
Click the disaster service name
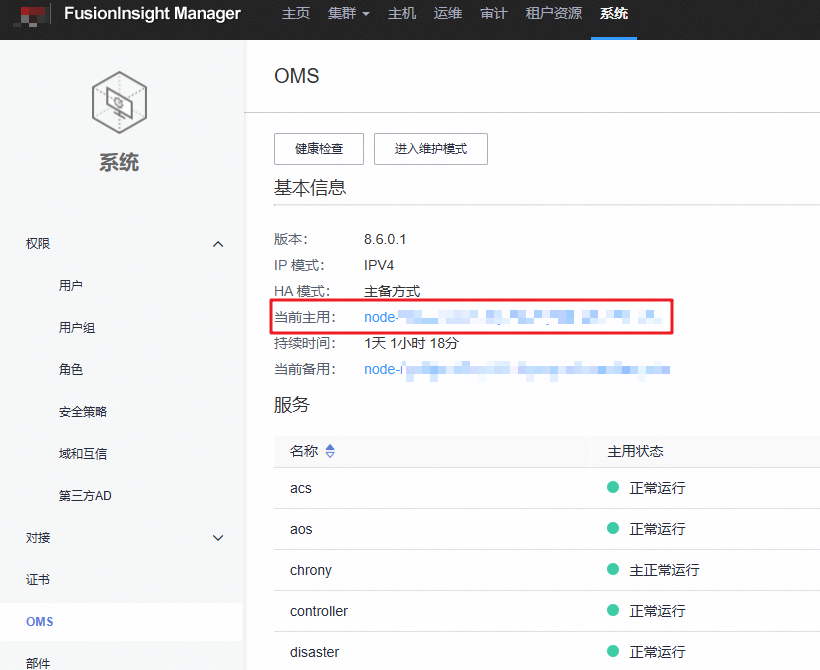(x=314, y=652)
